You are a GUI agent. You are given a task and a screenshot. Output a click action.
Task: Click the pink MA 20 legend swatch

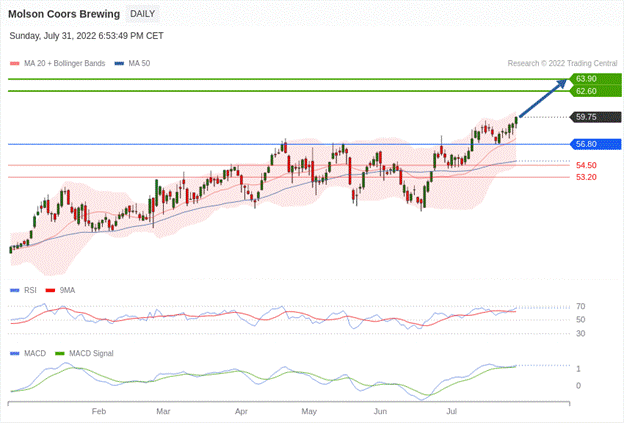15,63
